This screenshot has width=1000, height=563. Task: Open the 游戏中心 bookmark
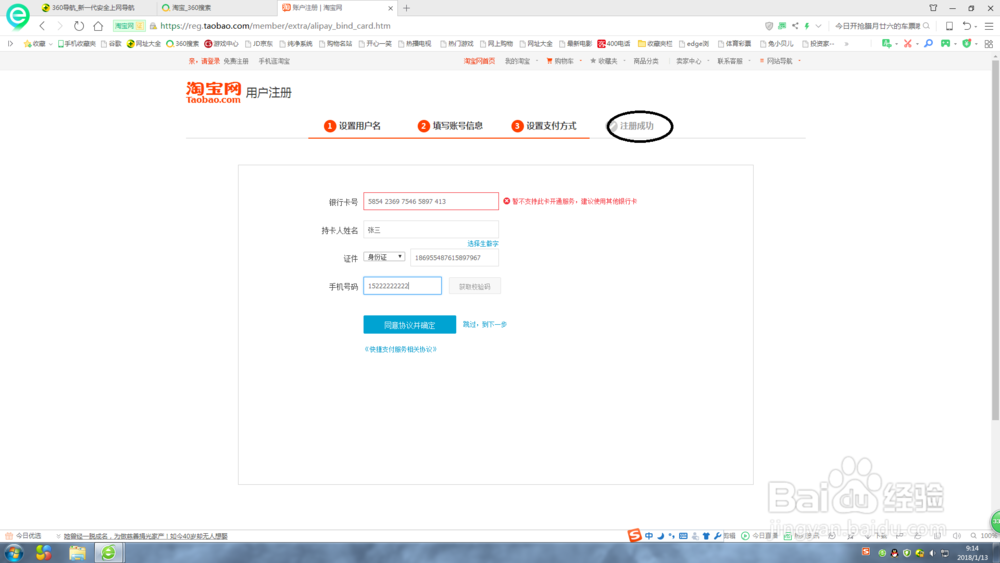(x=221, y=44)
